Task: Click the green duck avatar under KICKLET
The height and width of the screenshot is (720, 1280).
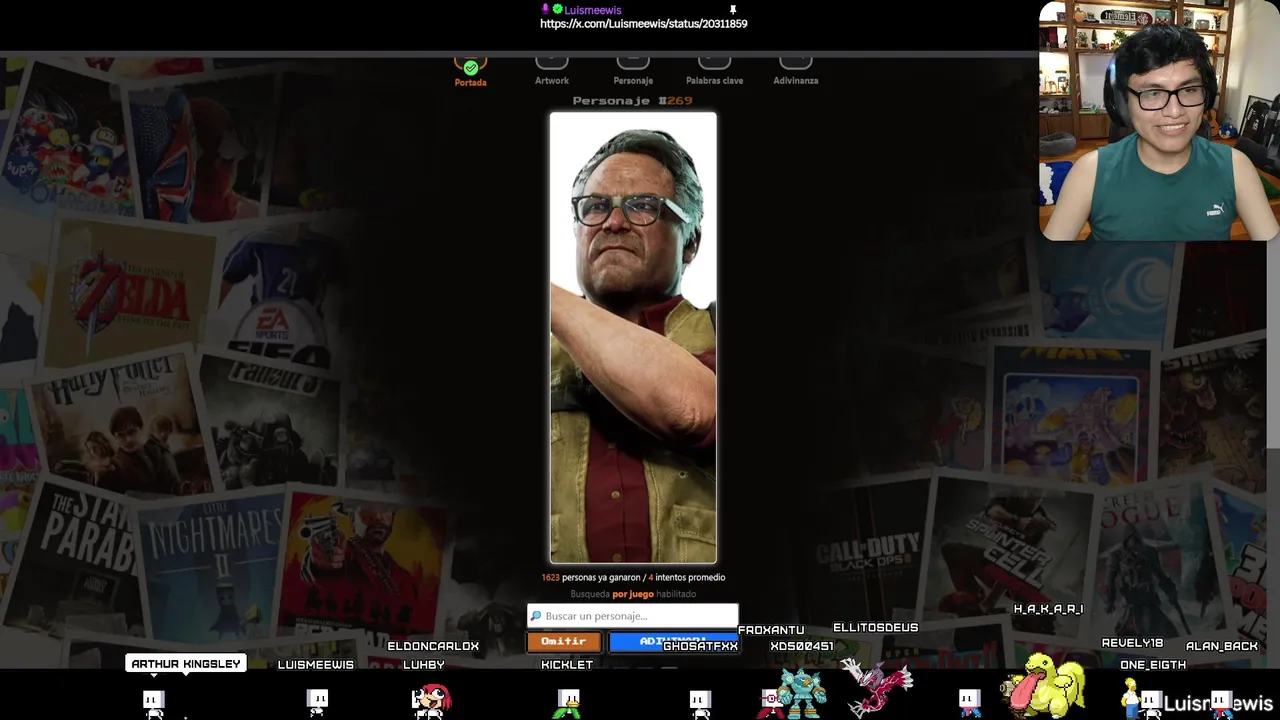Action: tap(567, 703)
